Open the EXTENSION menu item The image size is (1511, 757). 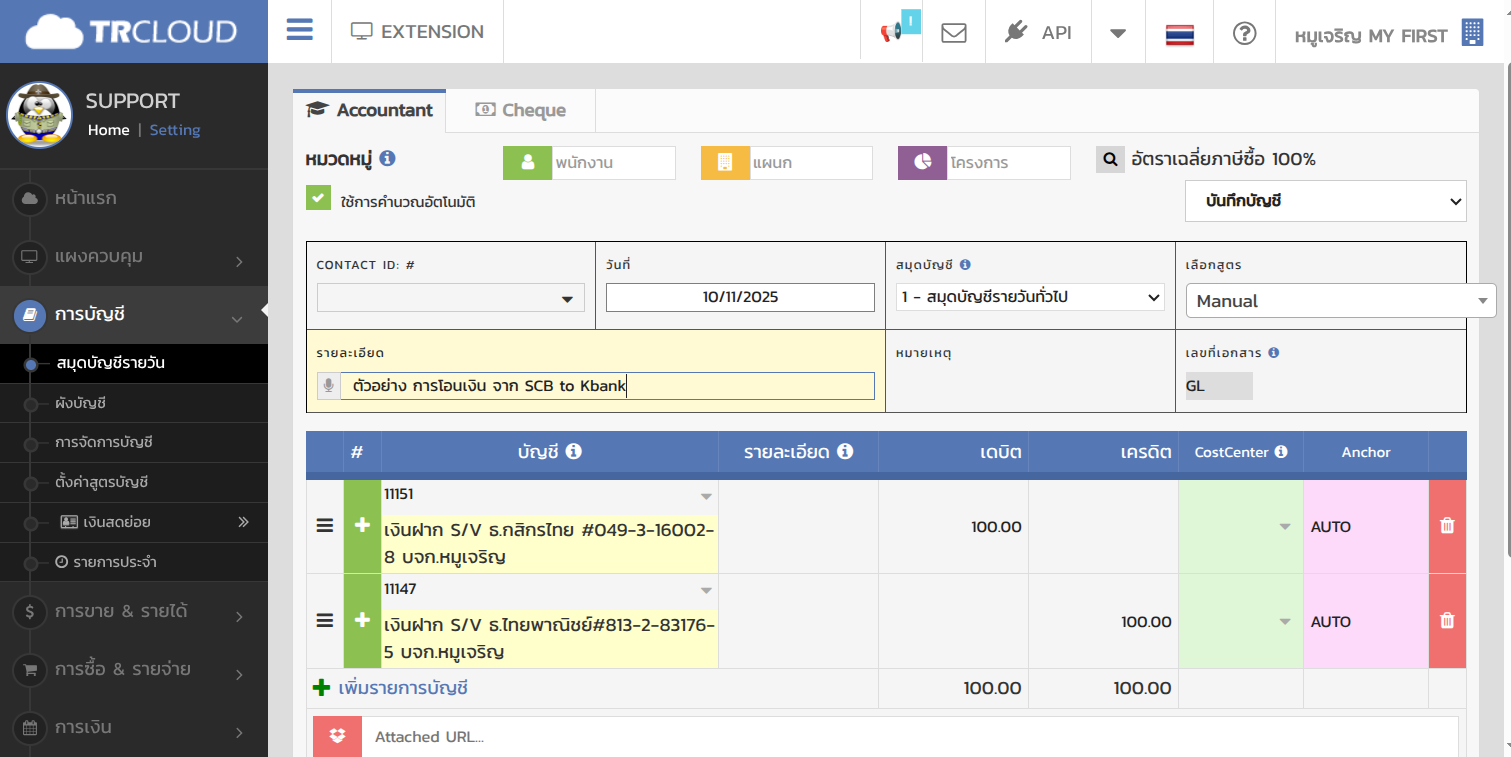point(418,32)
